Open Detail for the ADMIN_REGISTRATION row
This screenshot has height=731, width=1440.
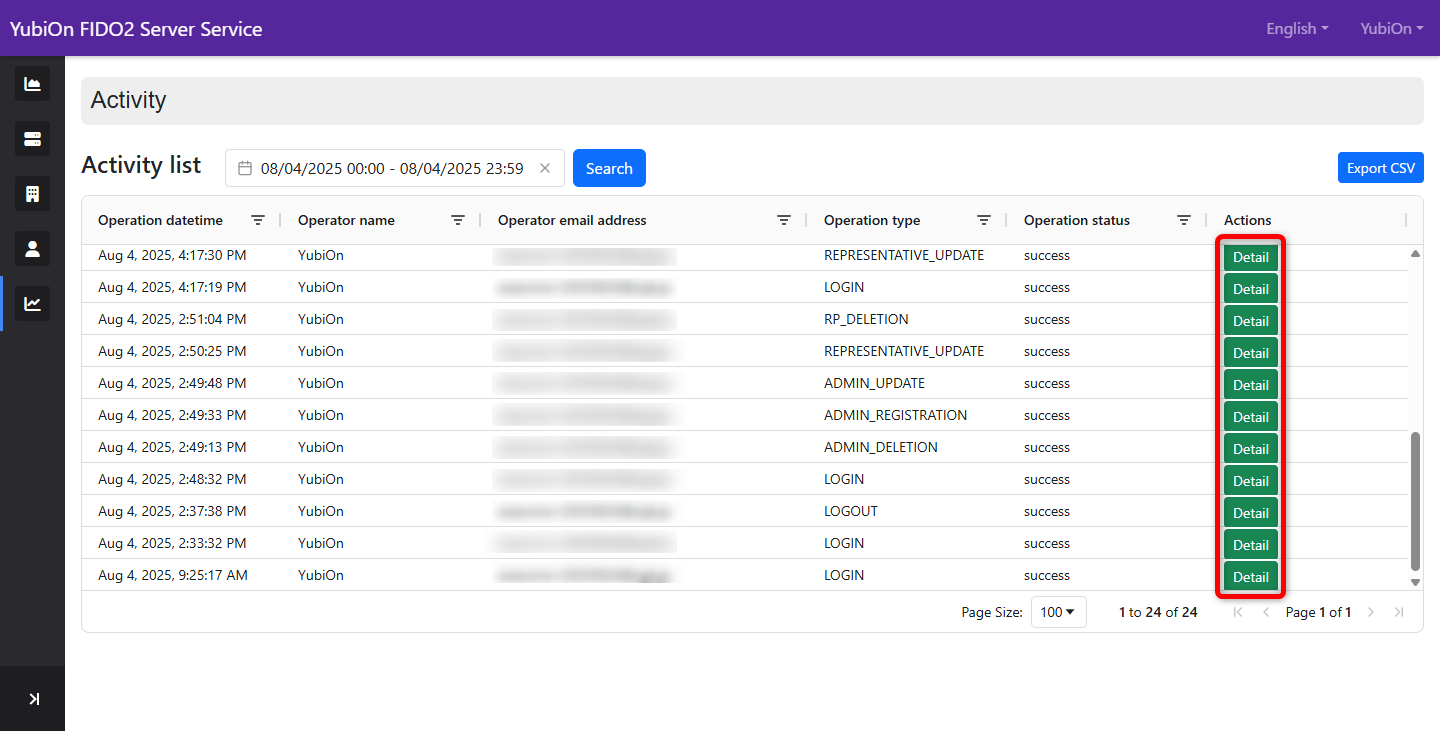[x=1251, y=417]
